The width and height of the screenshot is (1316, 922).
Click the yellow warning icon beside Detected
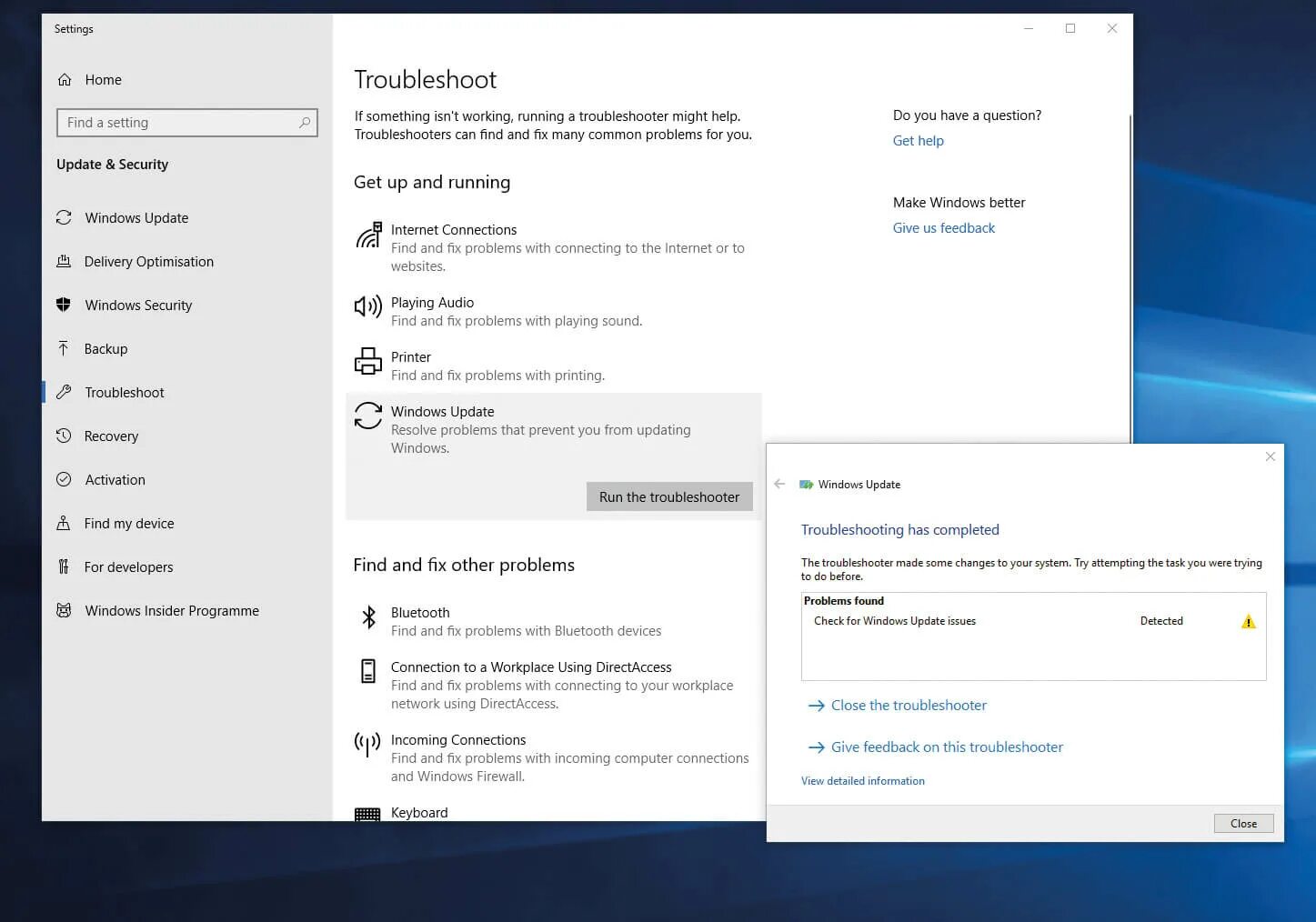click(1249, 622)
